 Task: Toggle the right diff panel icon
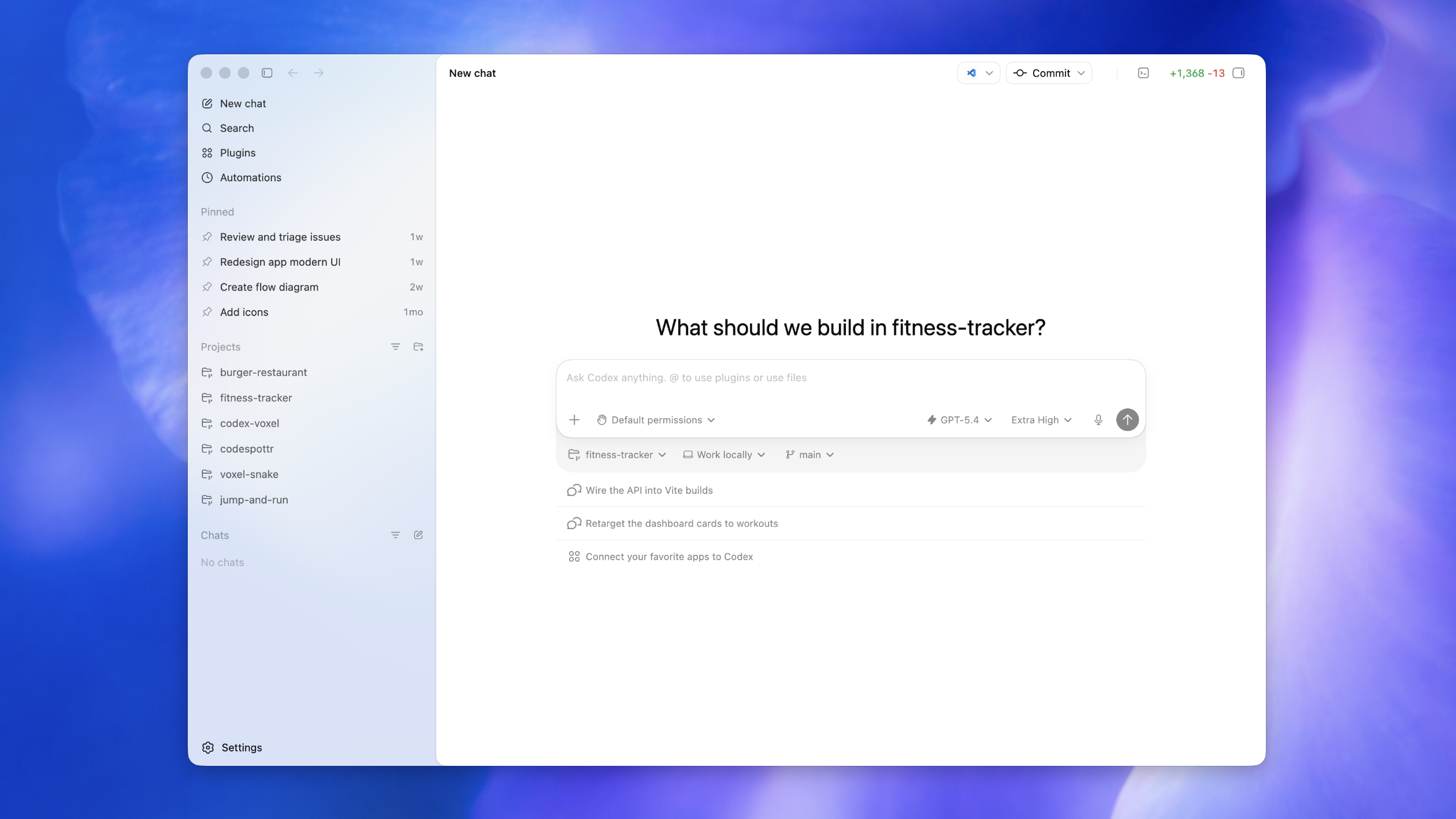pyautogui.click(x=1238, y=73)
